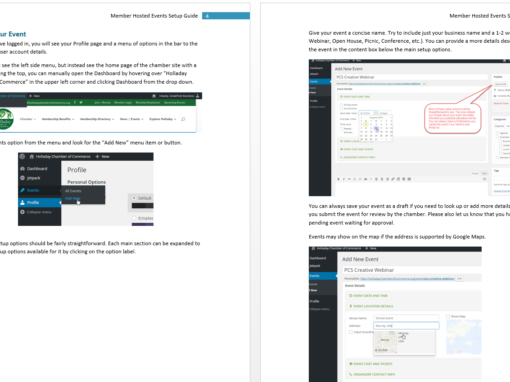Check the All day event checkbox
Viewport: 510px width, 382px height.
click(341, 105)
